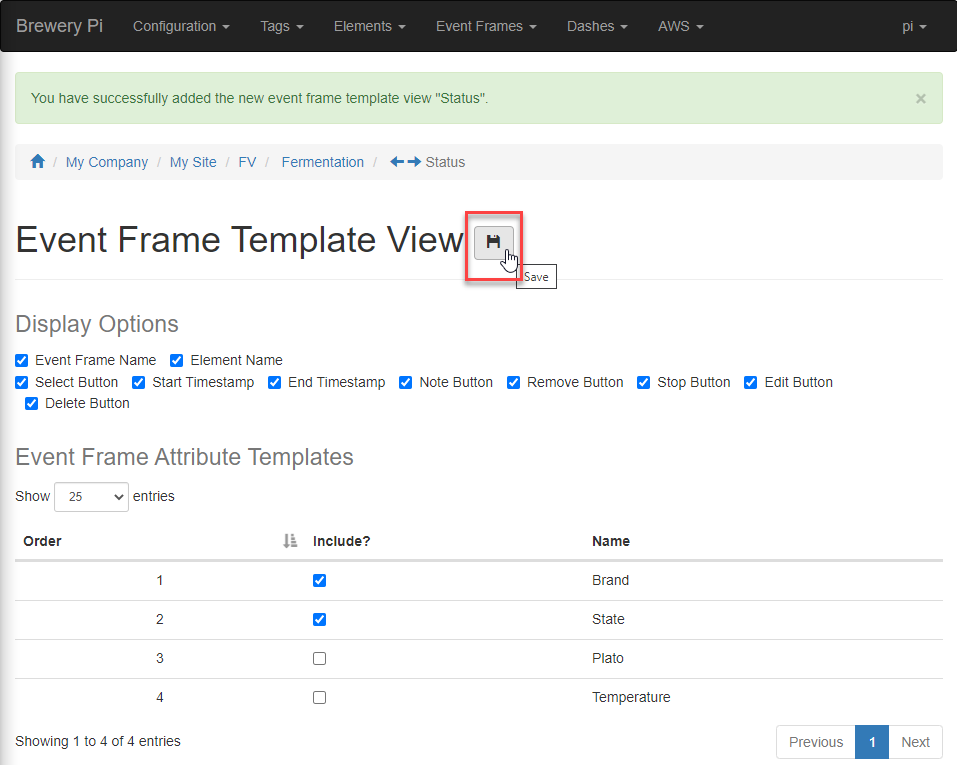Click the Next pagination button
Screen dimensions: 957x765
point(915,742)
